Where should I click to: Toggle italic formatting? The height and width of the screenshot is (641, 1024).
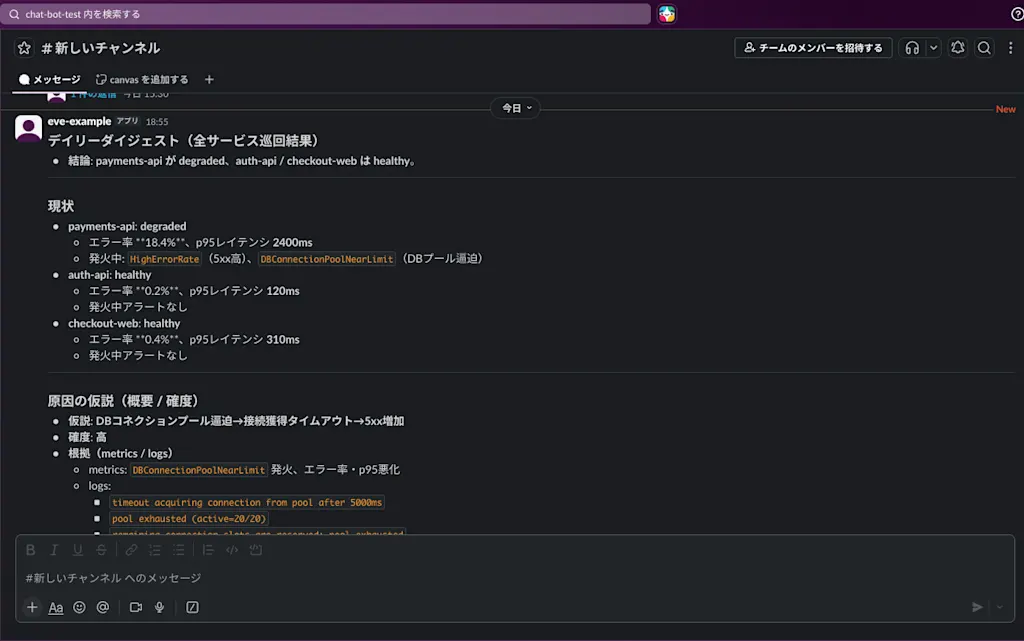coord(54,550)
